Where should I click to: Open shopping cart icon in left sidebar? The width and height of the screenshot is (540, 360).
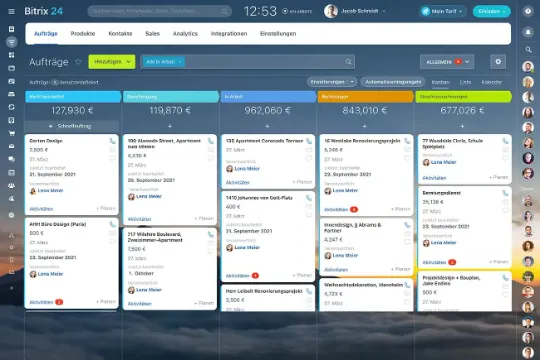pyautogui.click(x=11, y=133)
